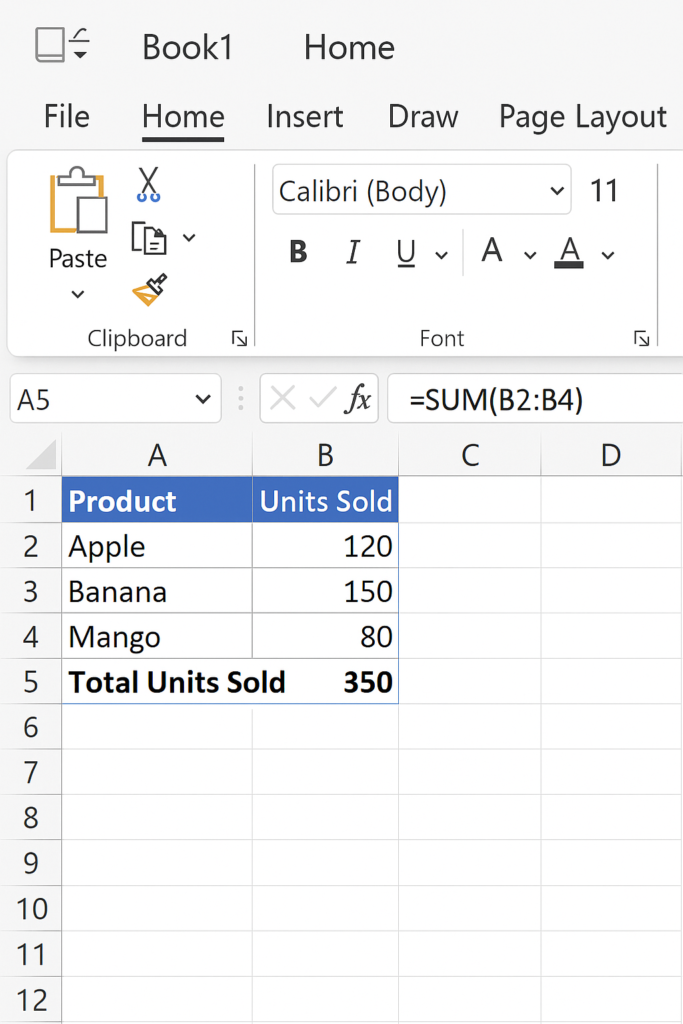Select the cell containing Banana

click(x=156, y=591)
